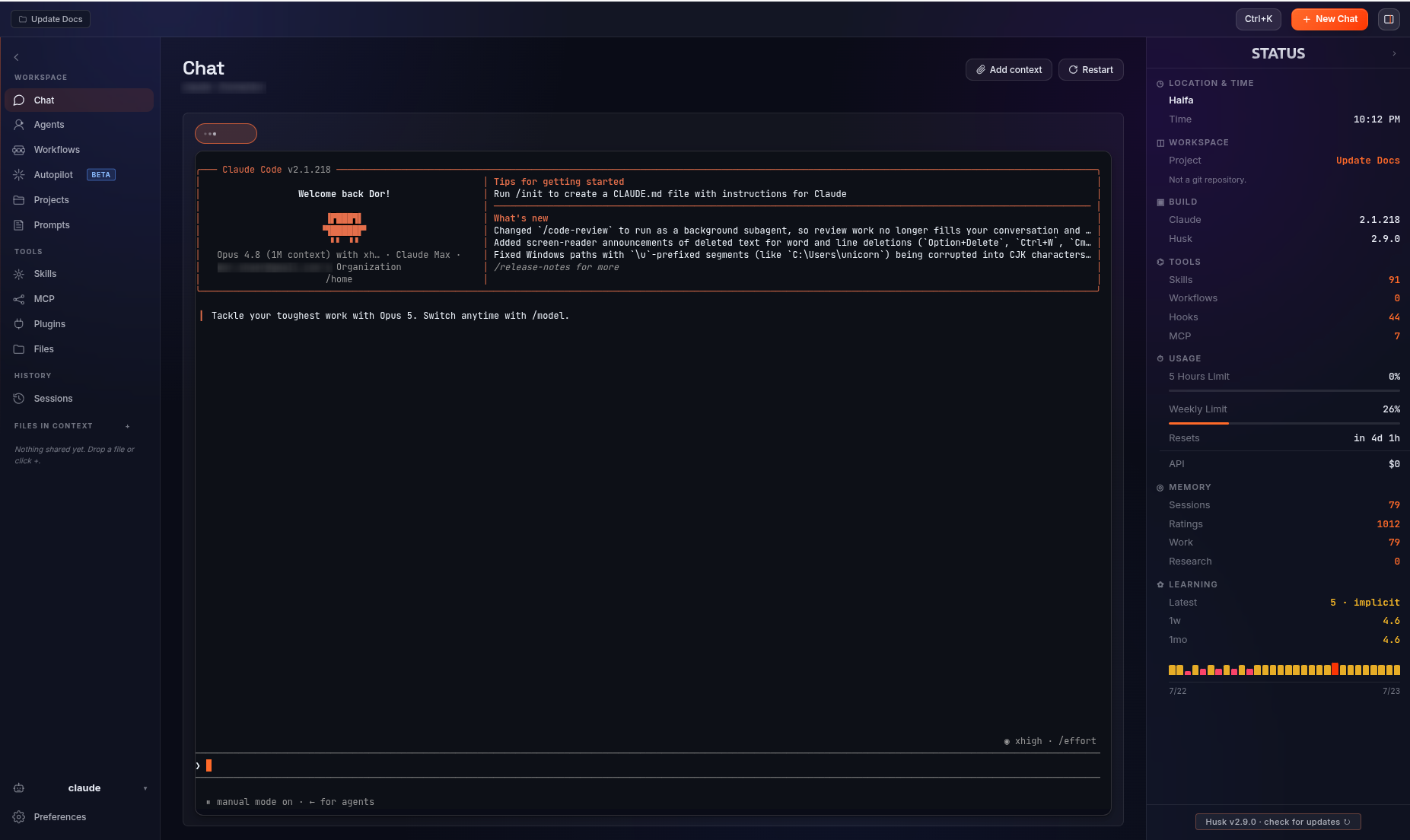Add file to context with plus icon
Image resolution: width=1410 pixels, height=840 pixels.
[128, 426]
